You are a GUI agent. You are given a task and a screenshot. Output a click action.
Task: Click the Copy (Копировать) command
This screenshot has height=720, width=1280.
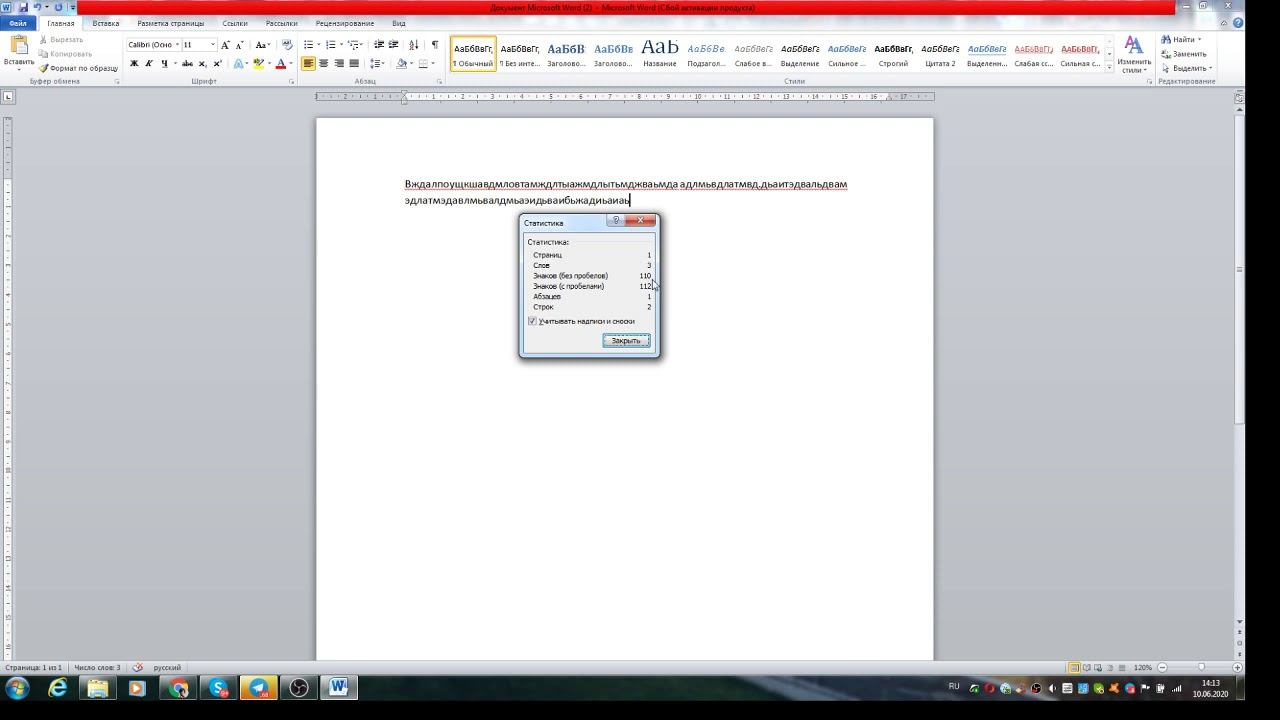point(64,54)
